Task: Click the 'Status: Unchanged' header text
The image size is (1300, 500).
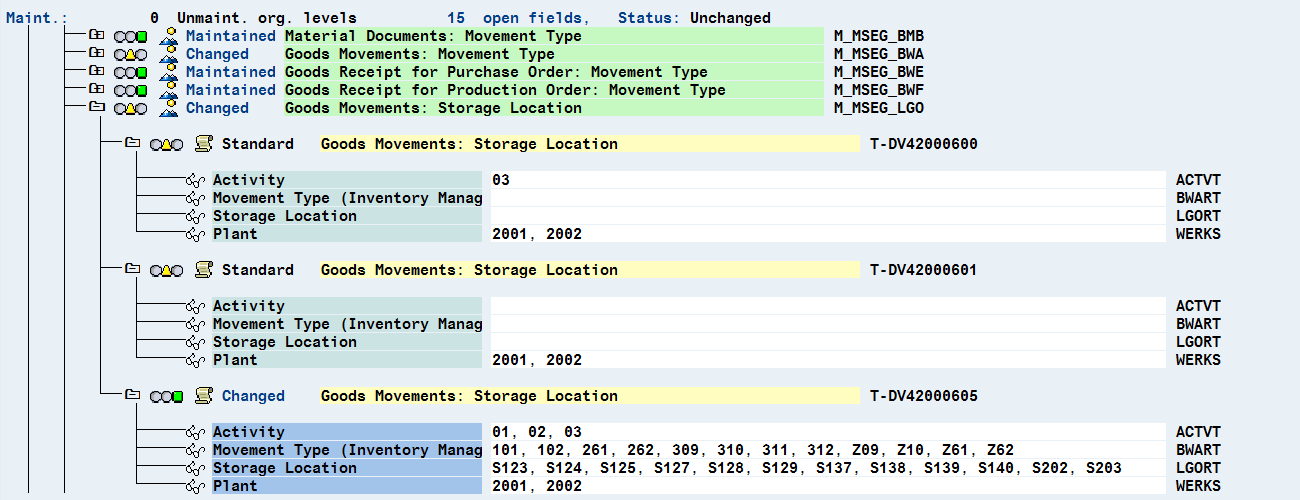Action: click(694, 18)
